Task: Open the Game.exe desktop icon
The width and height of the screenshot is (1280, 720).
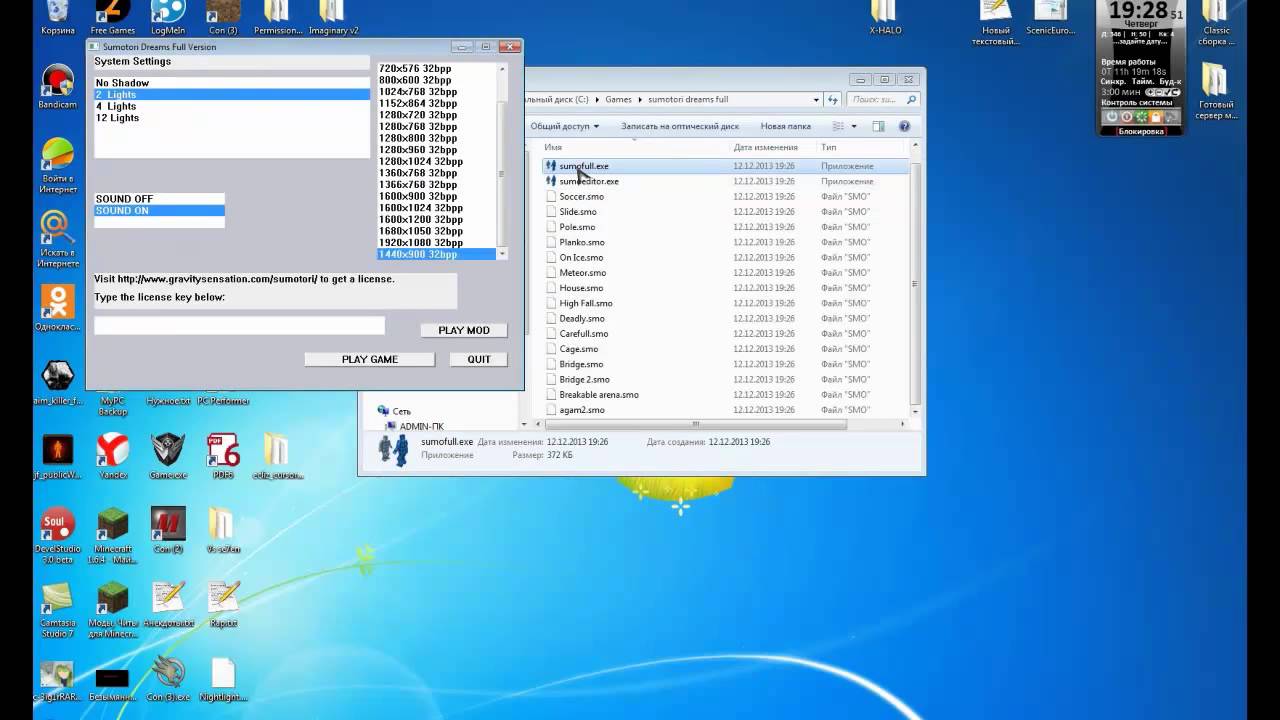Action: point(168,455)
